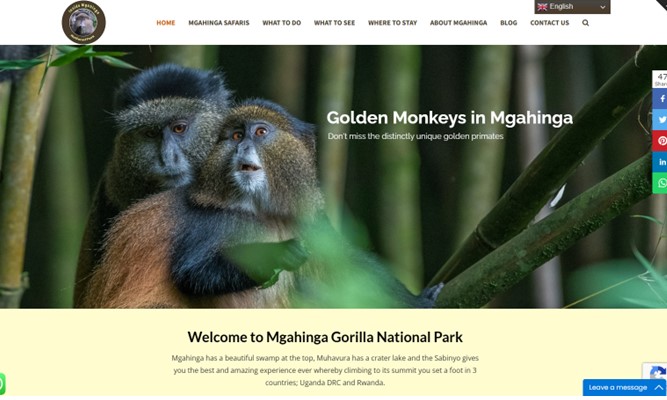Share page via LinkedIn icon

coord(660,162)
